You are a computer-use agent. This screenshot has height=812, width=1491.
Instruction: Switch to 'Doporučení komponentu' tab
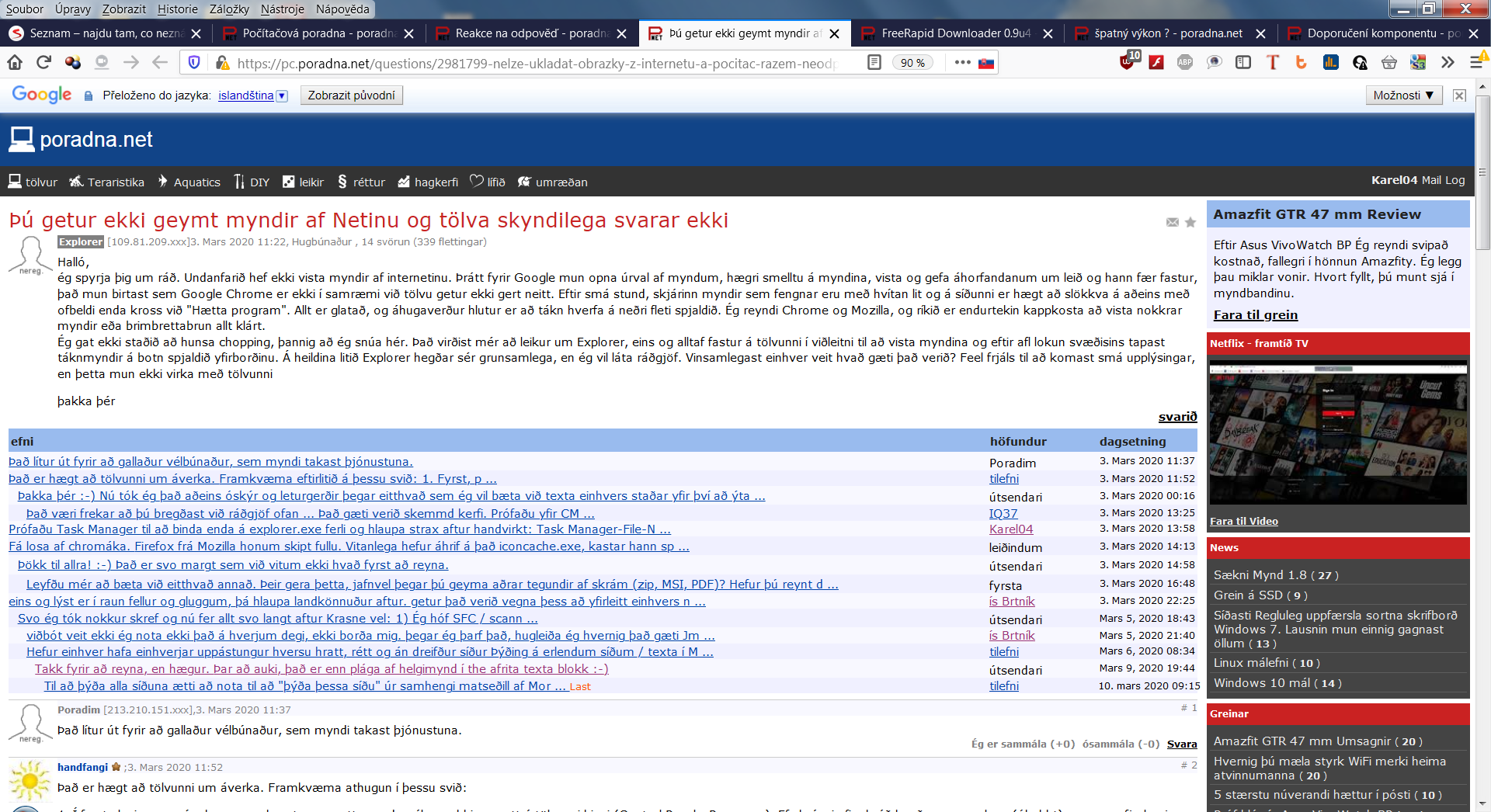1383,33
